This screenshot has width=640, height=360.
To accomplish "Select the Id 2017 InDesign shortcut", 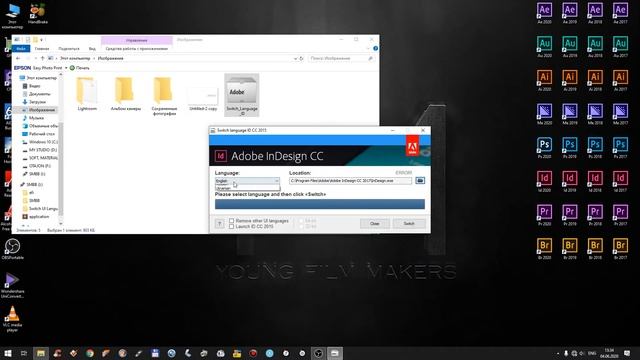I will point(620,181).
